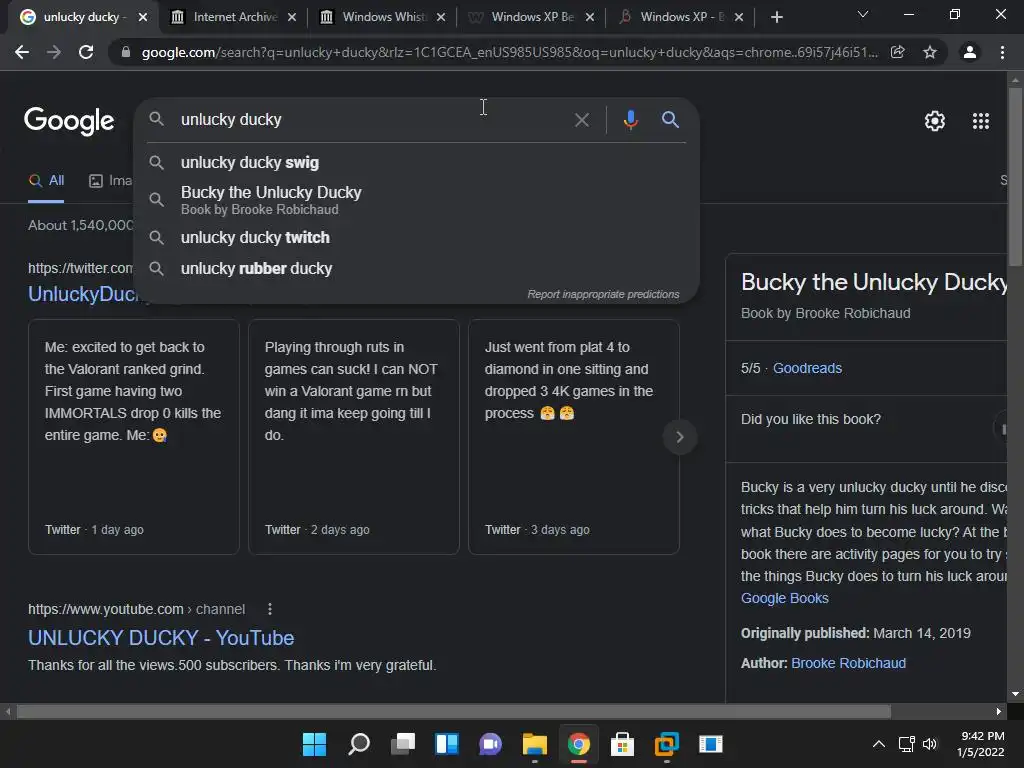Open the Chat icon on the taskbar
This screenshot has width=1024, height=768.
pos(490,744)
